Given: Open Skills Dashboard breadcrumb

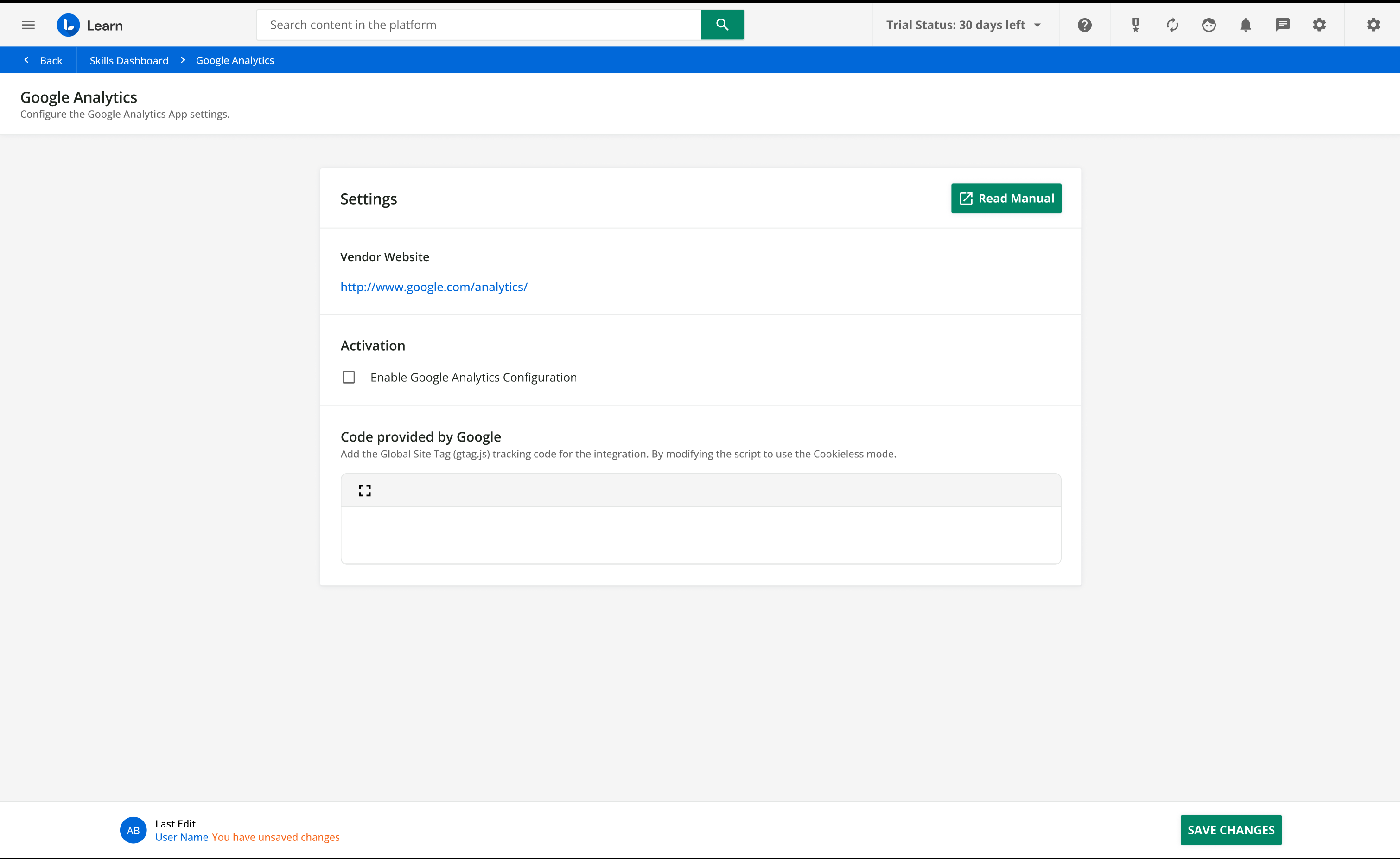Looking at the screenshot, I should (129, 60).
